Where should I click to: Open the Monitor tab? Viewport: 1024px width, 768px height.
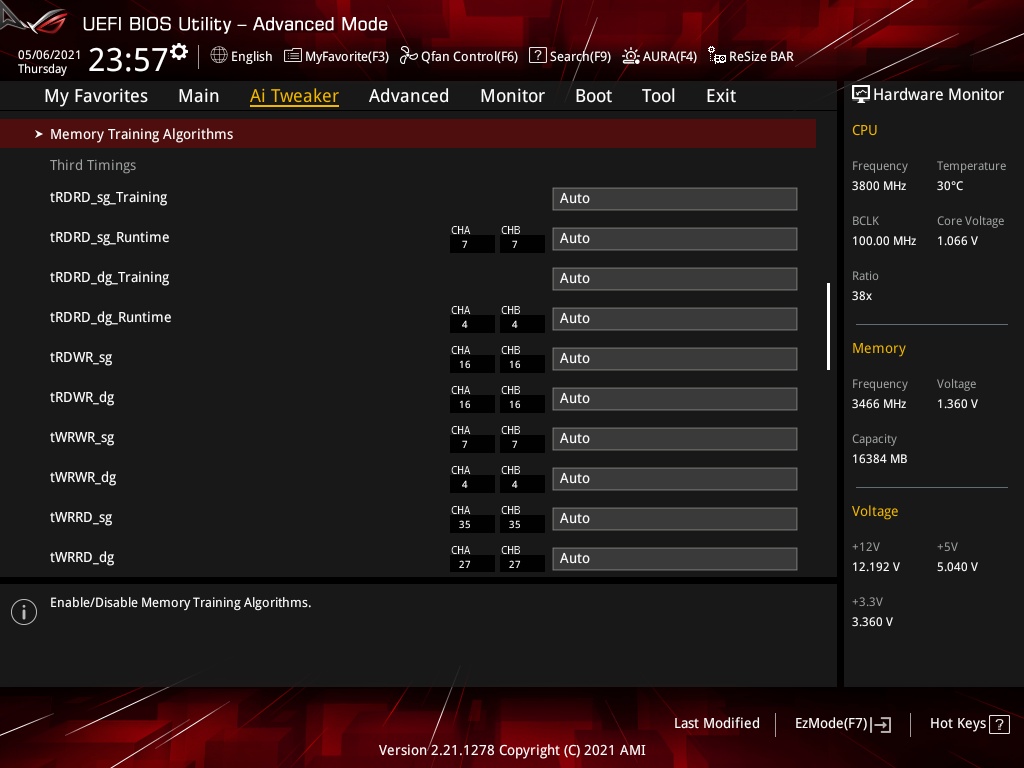[x=512, y=96]
